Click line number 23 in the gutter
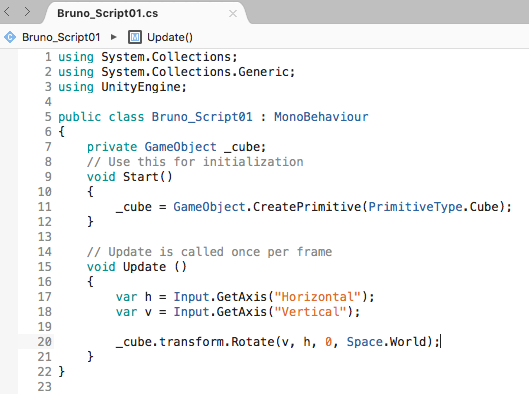Screen dimensions: 529x394 click(x=45, y=387)
